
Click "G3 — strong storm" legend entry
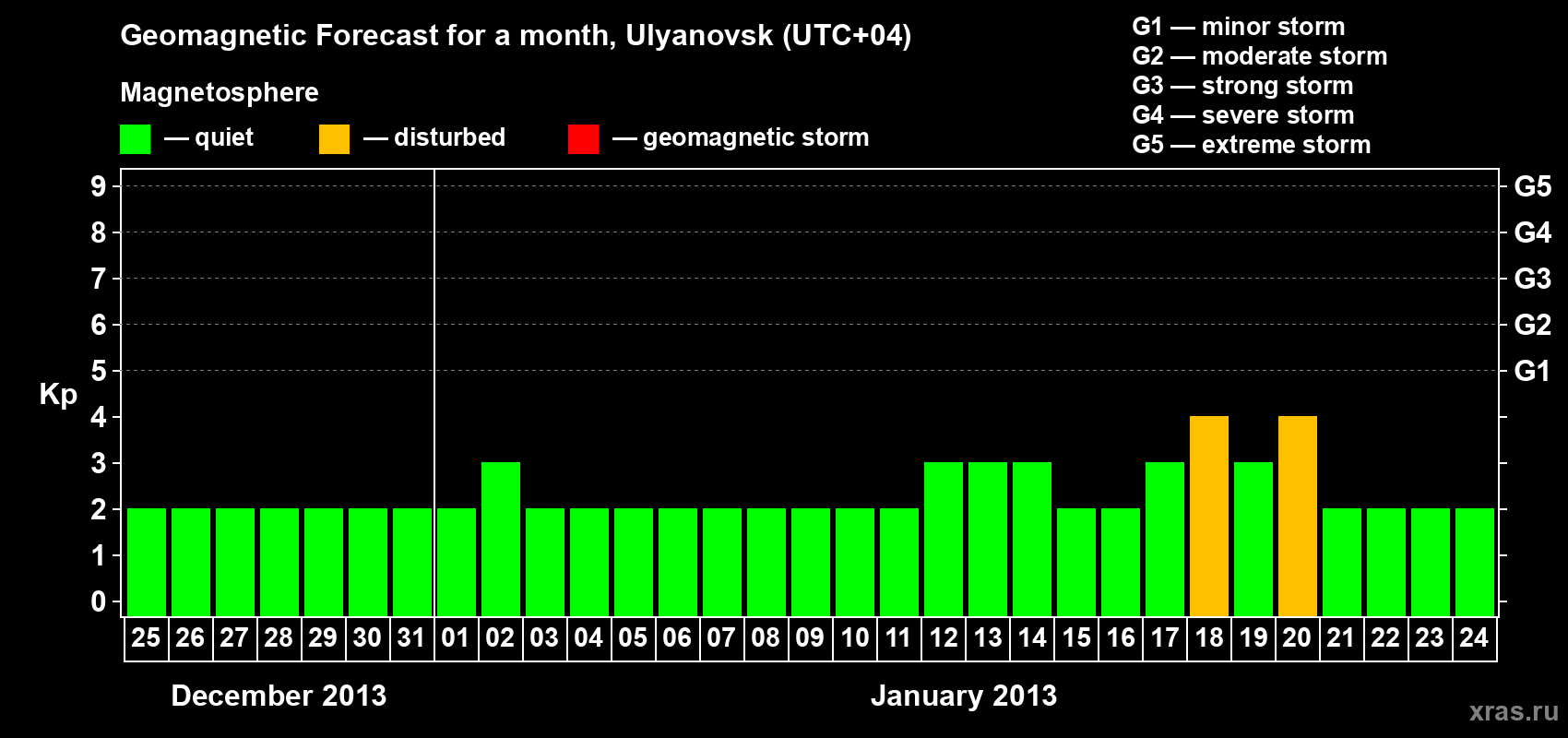tap(1242, 86)
